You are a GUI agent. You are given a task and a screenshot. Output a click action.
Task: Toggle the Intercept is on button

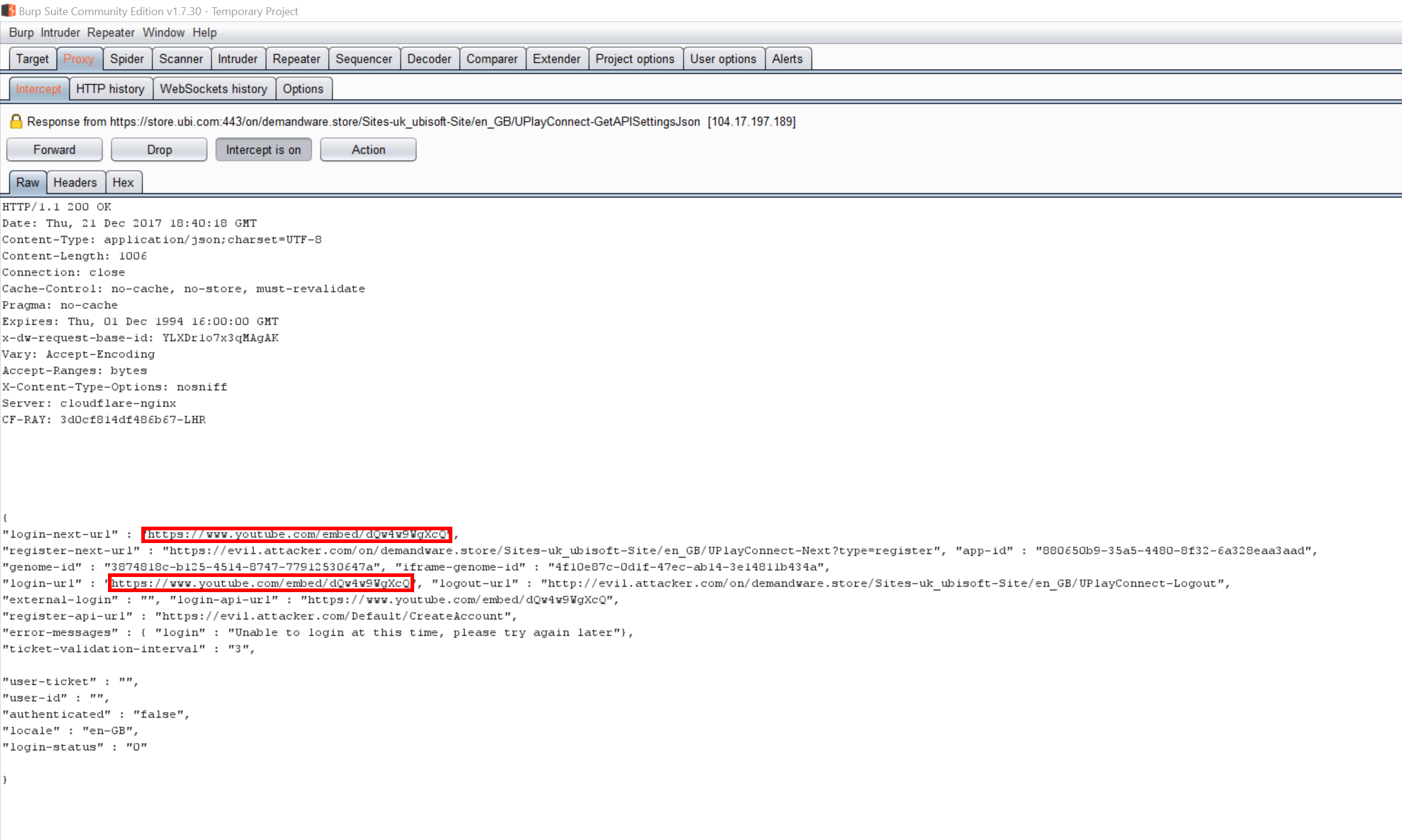tap(263, 150)
